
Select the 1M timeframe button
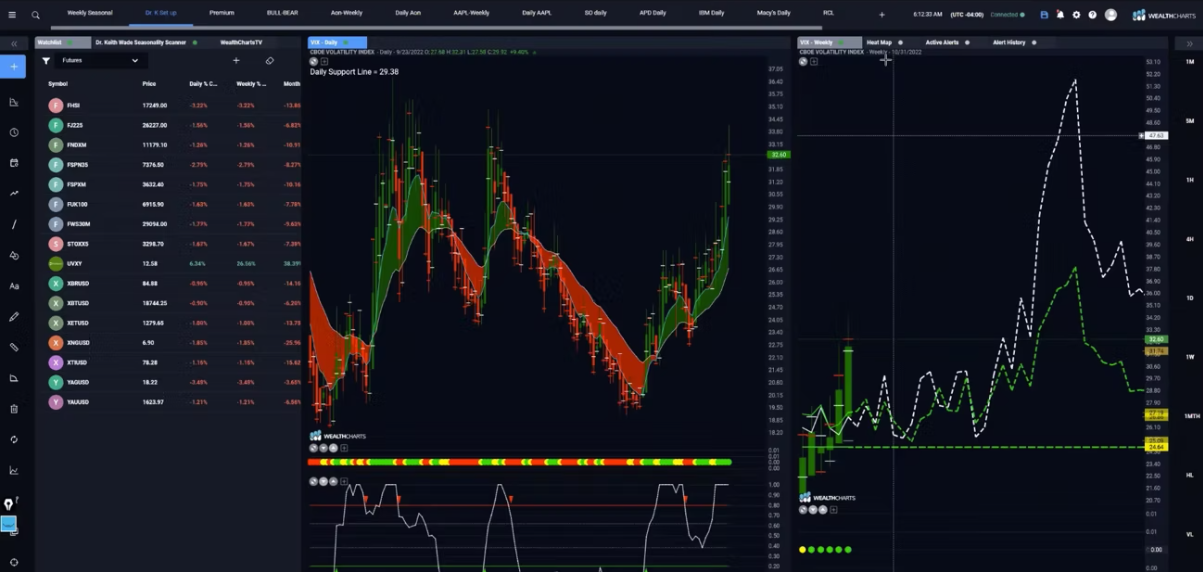pos(1189,62)
